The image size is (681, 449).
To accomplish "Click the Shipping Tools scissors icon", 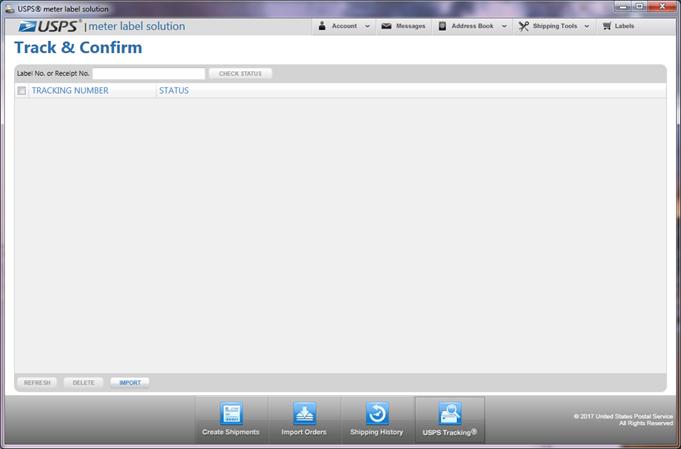I will coord(523,26).
